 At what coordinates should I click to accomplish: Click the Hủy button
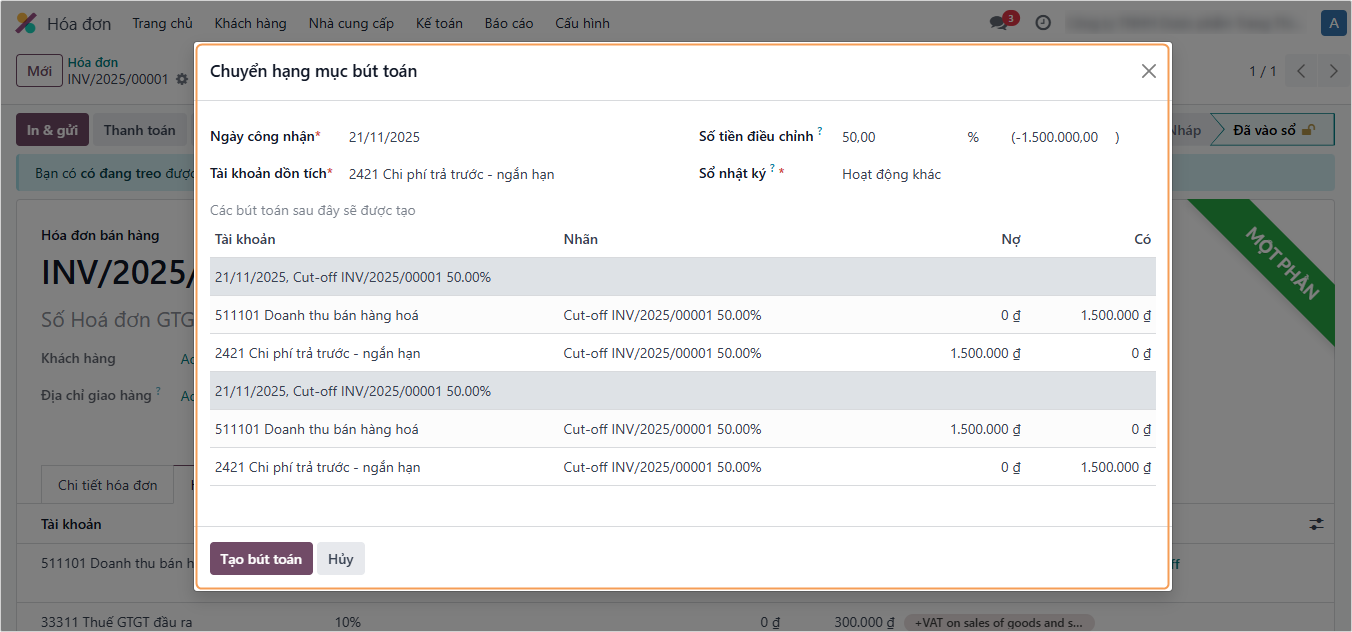coord(341,559)
